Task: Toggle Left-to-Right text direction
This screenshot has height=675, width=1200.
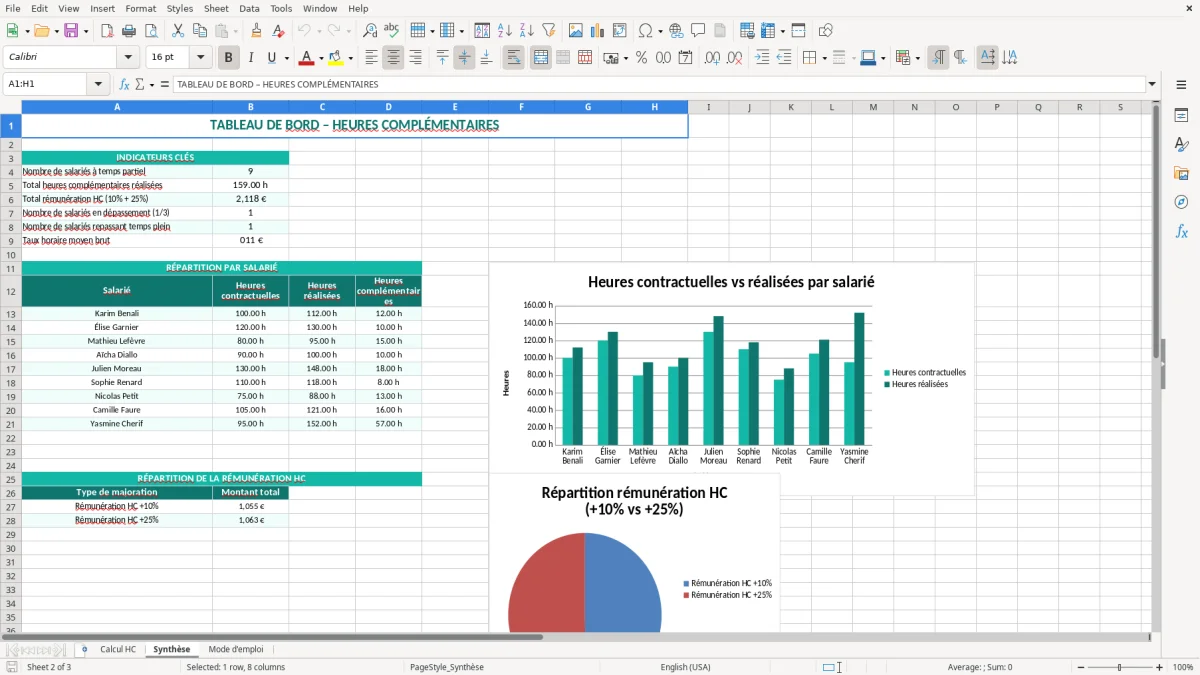Action: click(938, 58)
